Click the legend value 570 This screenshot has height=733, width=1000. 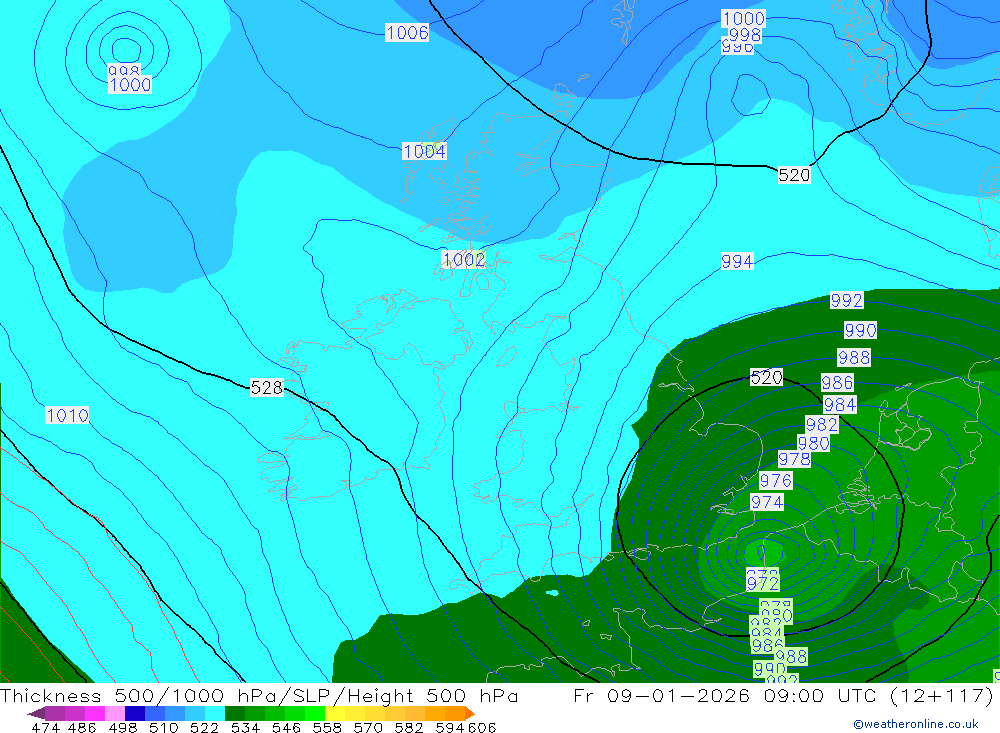pos(368,727)
